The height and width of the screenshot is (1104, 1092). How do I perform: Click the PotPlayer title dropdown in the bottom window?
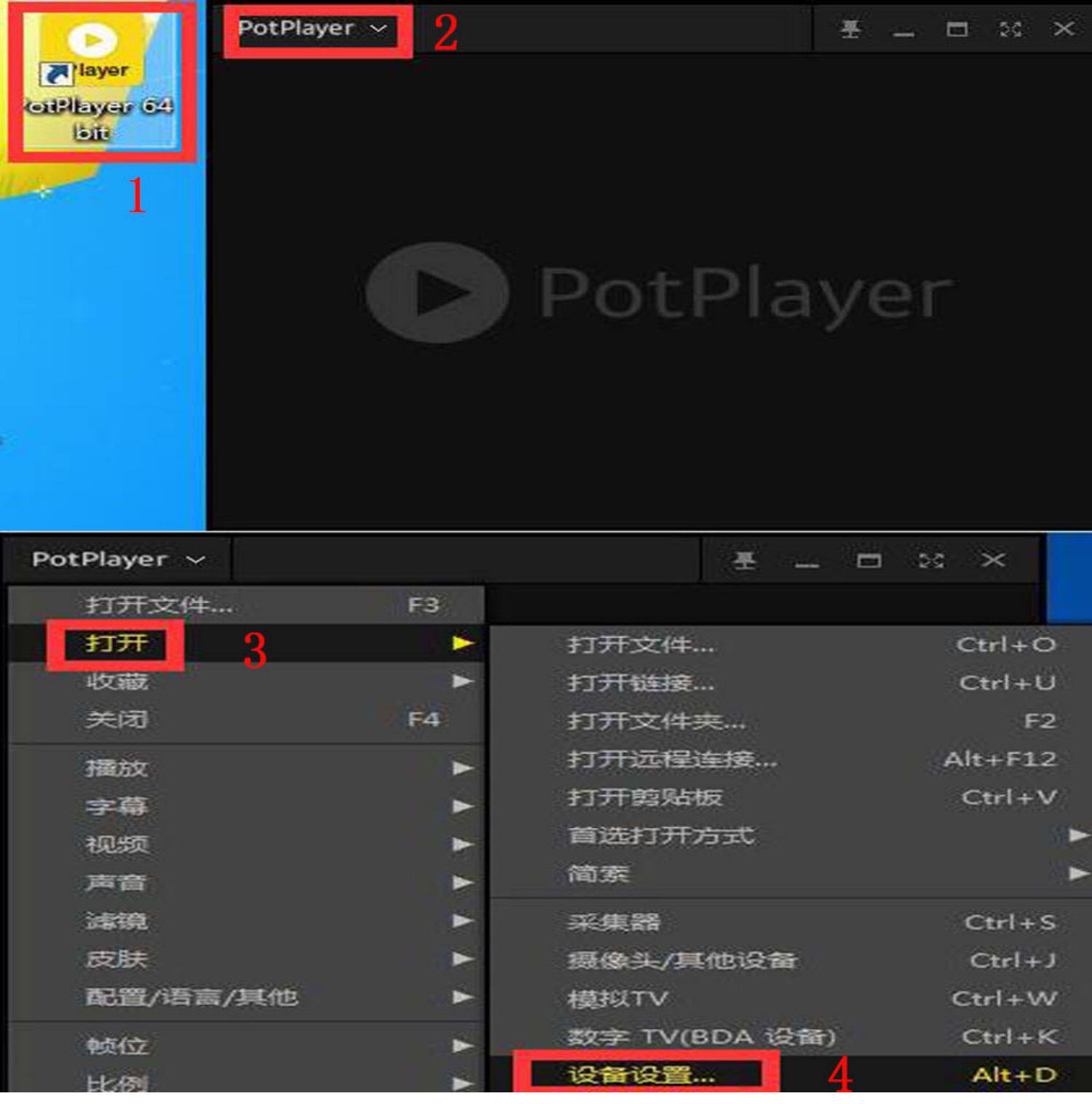click(118, 559)
